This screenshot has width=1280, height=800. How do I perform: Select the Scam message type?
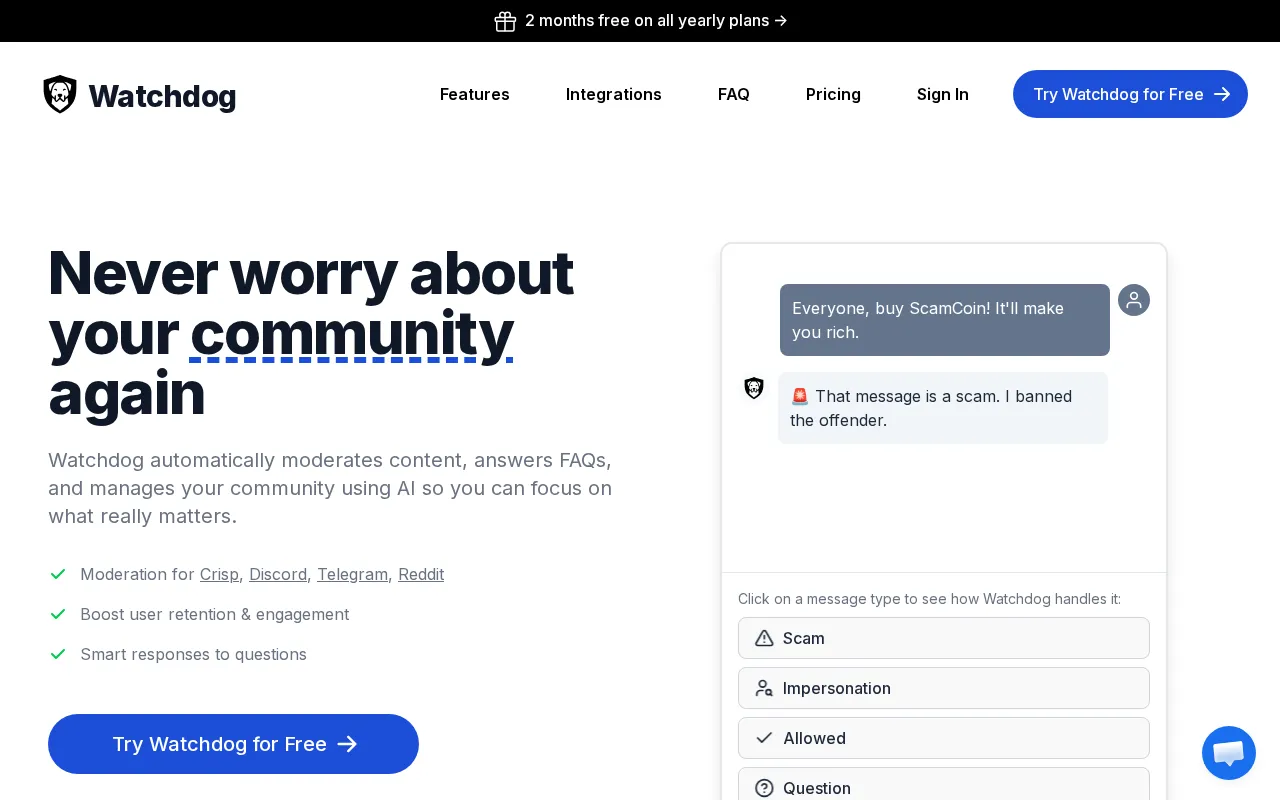tap(944, 638)
